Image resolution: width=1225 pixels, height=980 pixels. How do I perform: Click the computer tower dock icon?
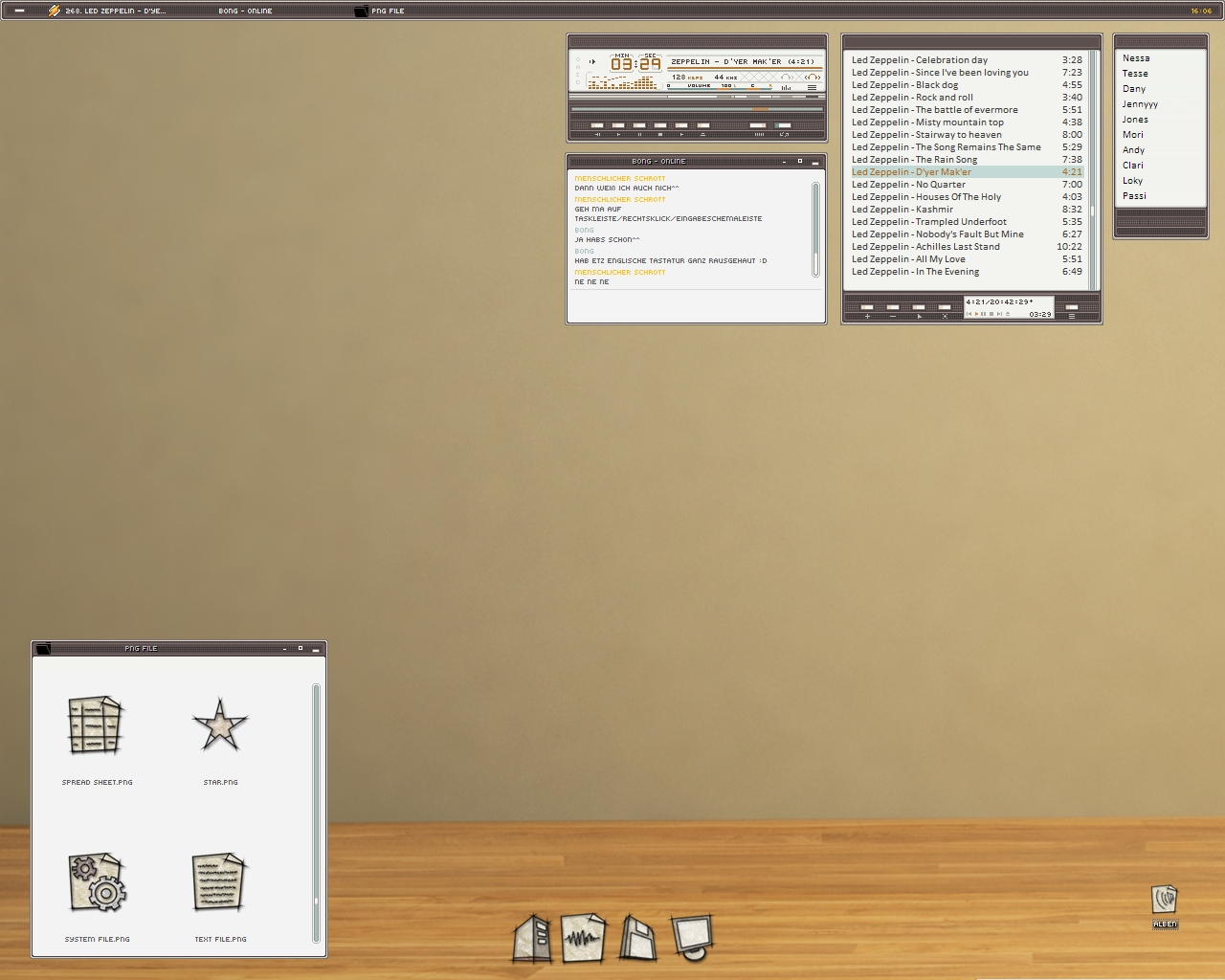pos(532,938)
